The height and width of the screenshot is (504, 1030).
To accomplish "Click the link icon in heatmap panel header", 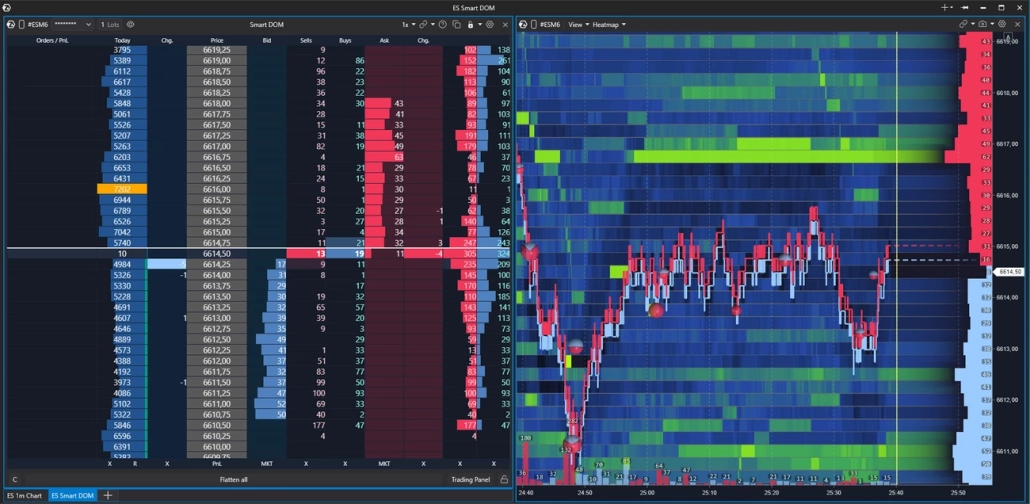I will pos(964,24).
